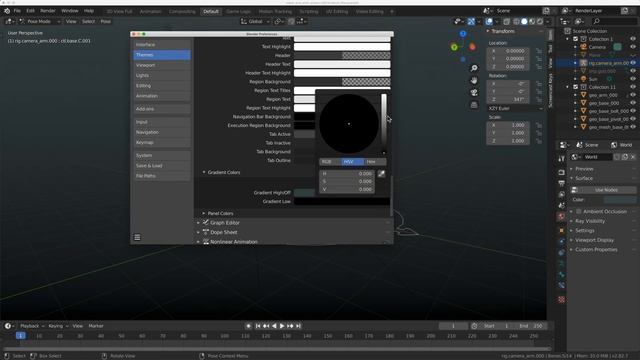The width and height of the screenshot is (640, 360).
Task: Open Add-ons section in Preferences
Action: (162, 109)
